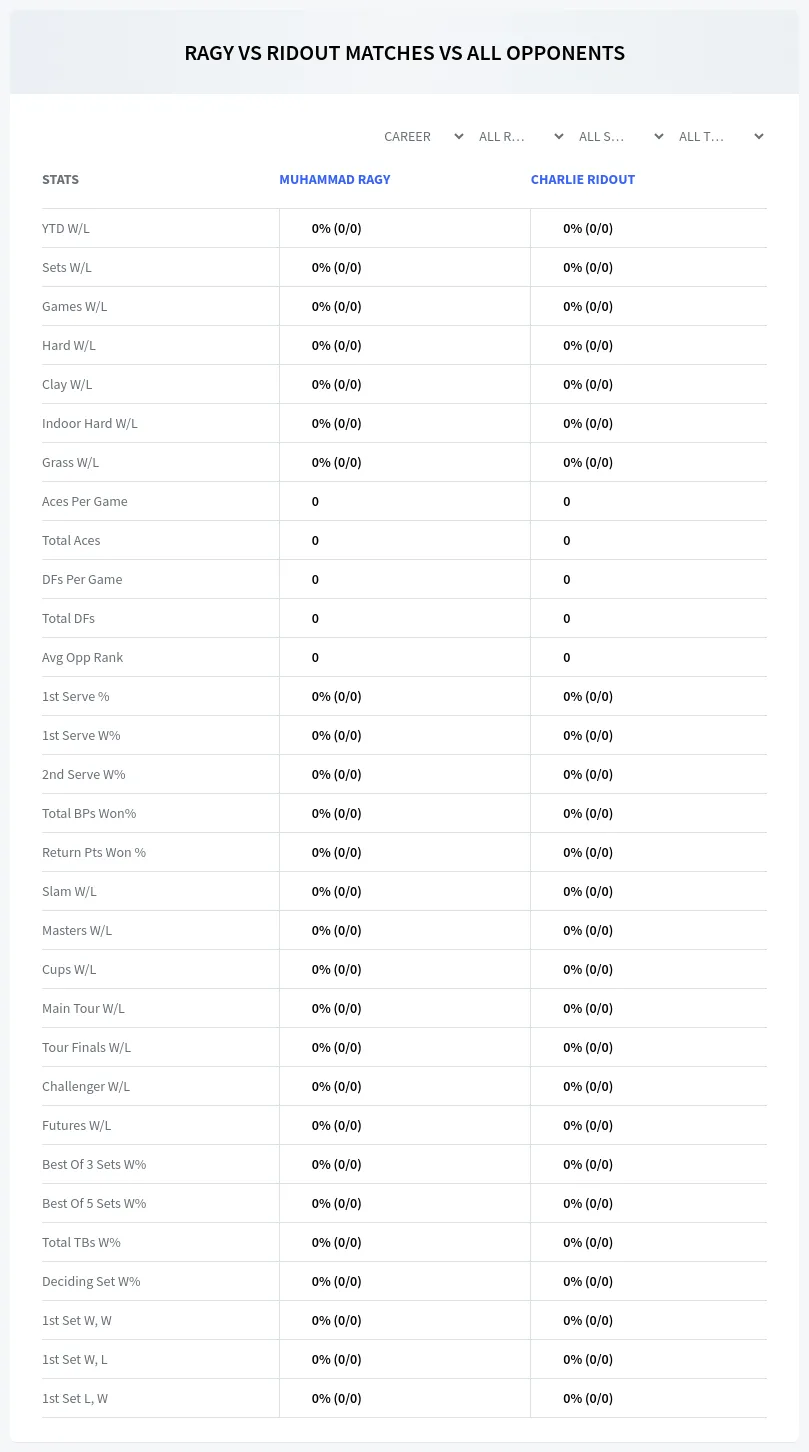Click the Deciding Set W% row label
Screen dimensions: 809x1452
click(x=91, y=1281)
